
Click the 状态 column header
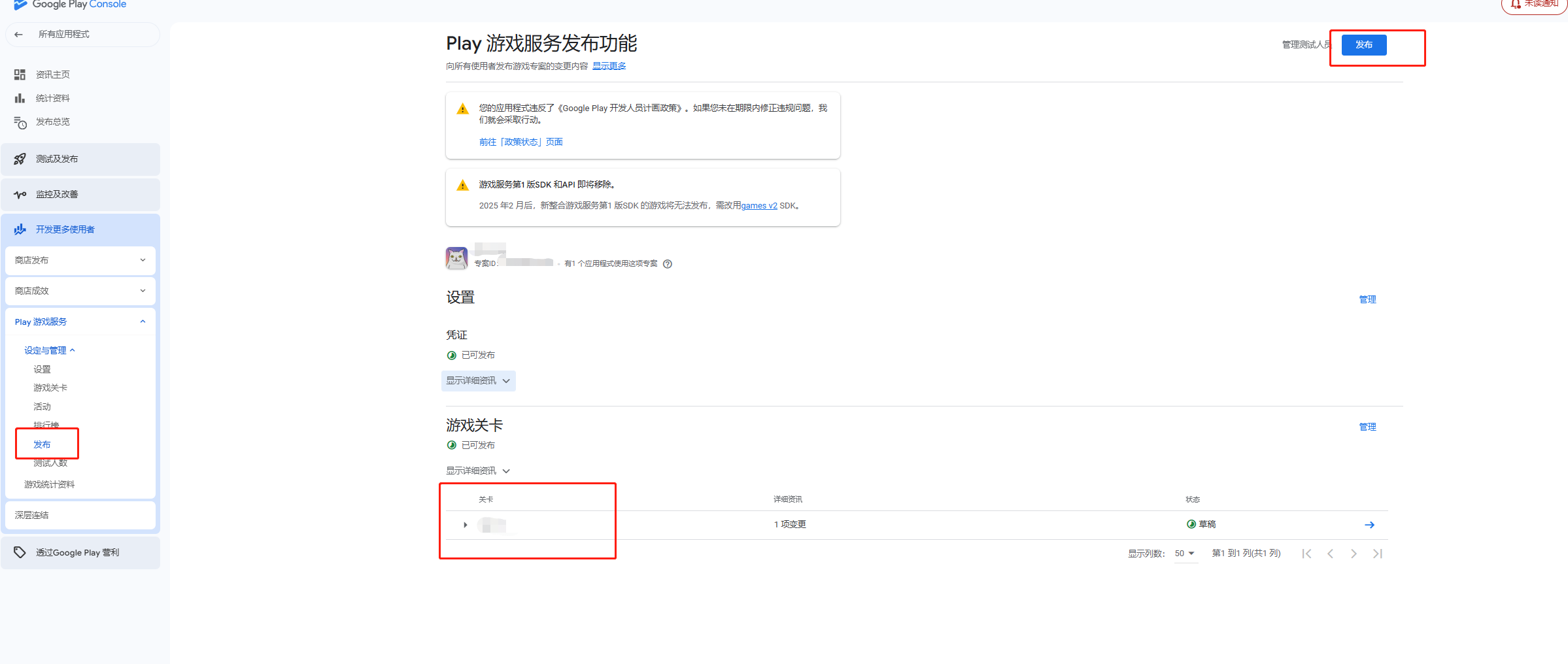tap(1193, 499)
